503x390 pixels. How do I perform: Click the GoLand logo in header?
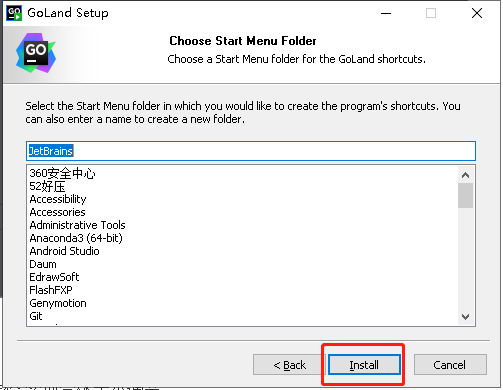pos(36,53)
